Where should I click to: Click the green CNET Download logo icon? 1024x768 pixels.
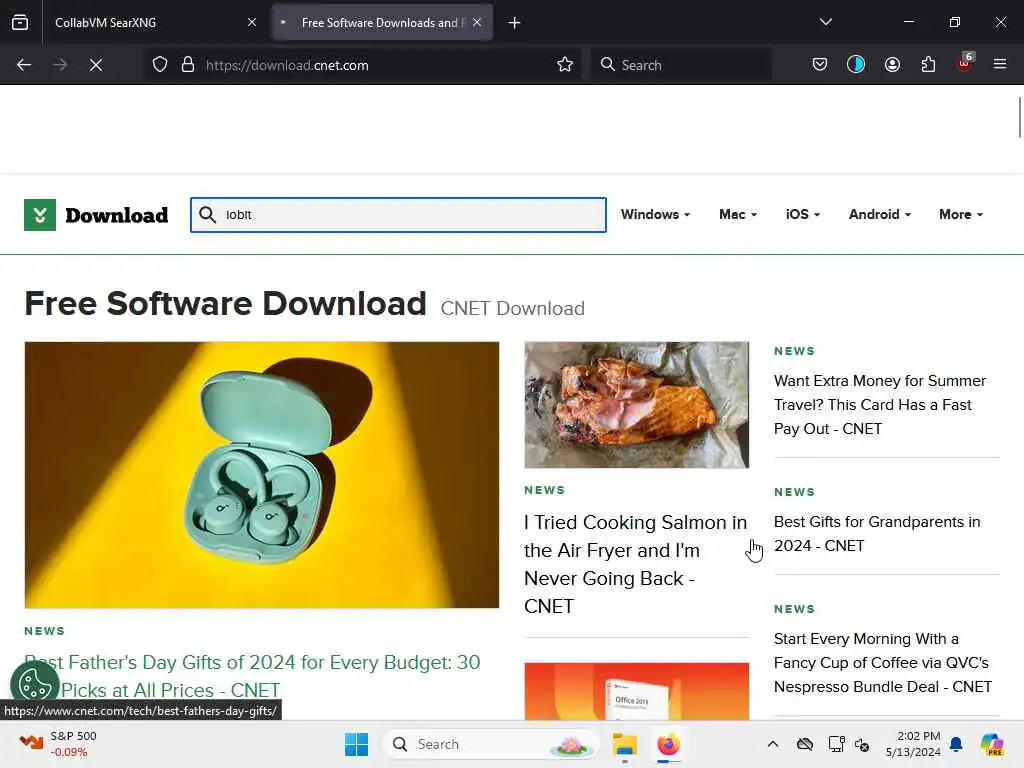(x=40, y=215)
